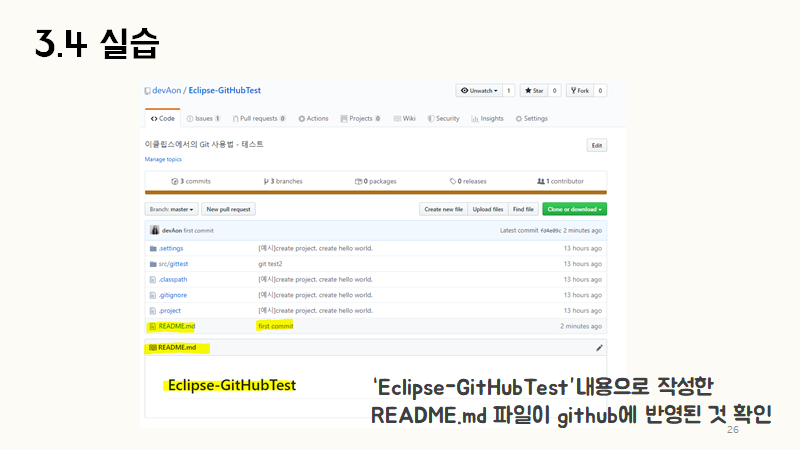800x450 pixels.
Task: Switch to the Pull requests tab
Action: (x=259, y=118)
